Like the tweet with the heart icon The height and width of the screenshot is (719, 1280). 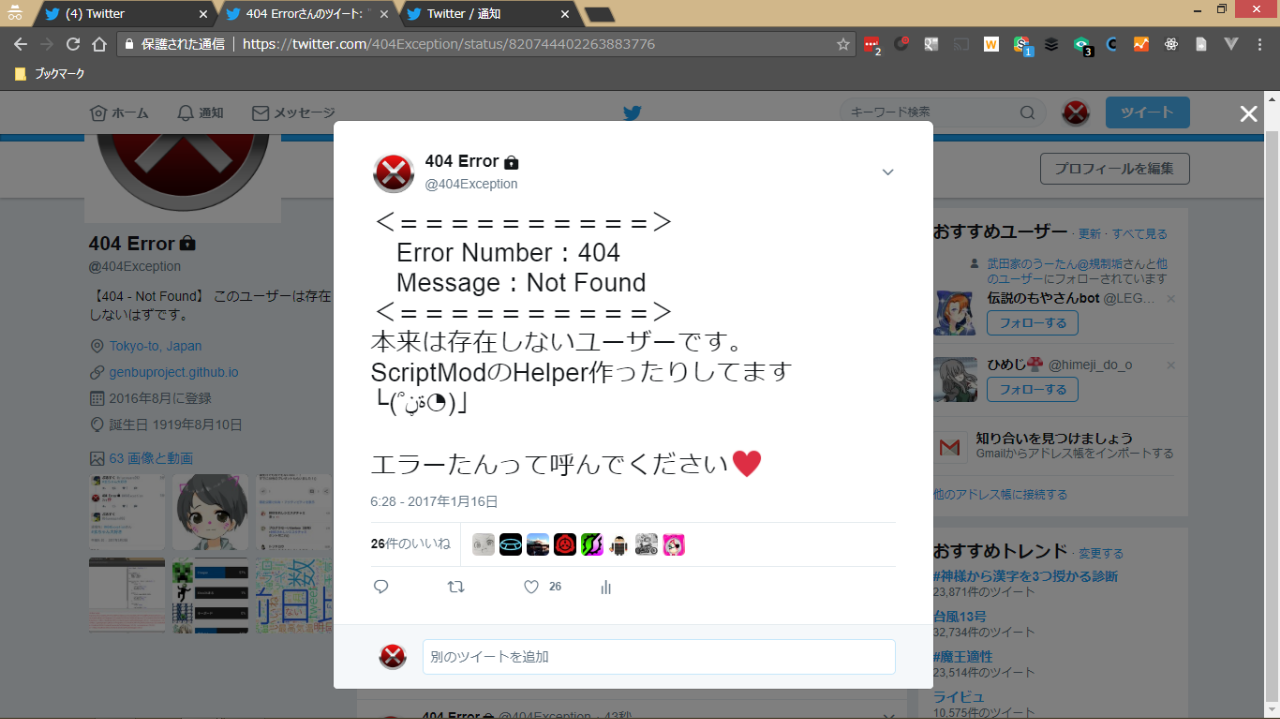point(532,587)
